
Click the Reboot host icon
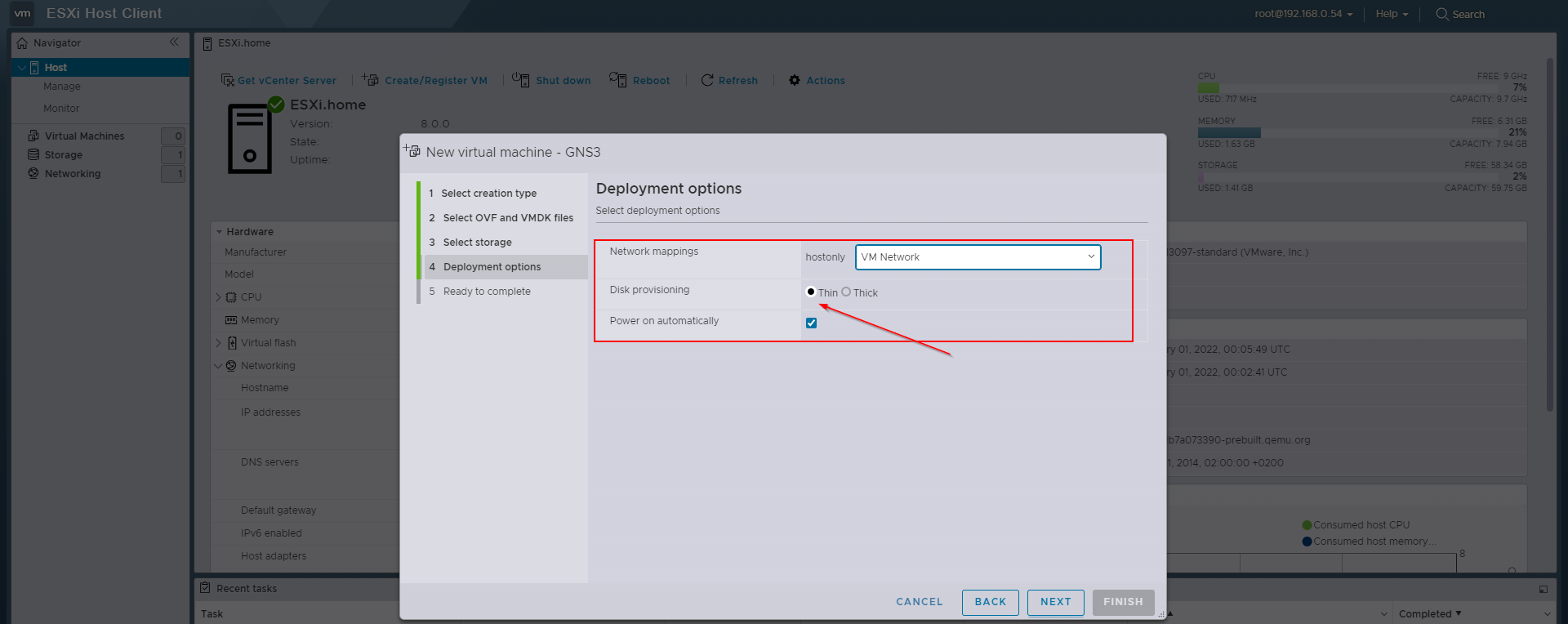point(617,80)
